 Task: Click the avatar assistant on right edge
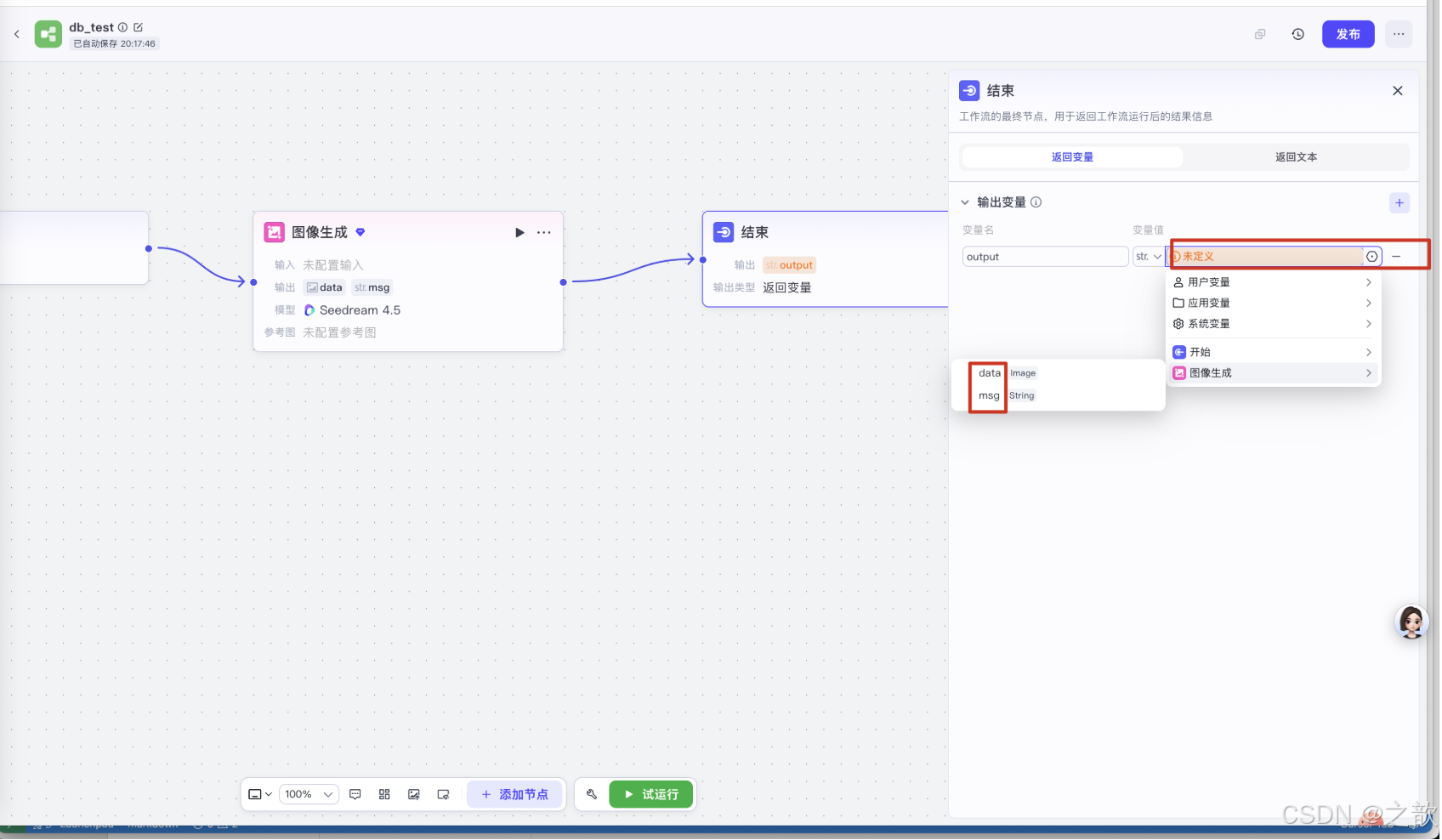(x=1411, y=622)
